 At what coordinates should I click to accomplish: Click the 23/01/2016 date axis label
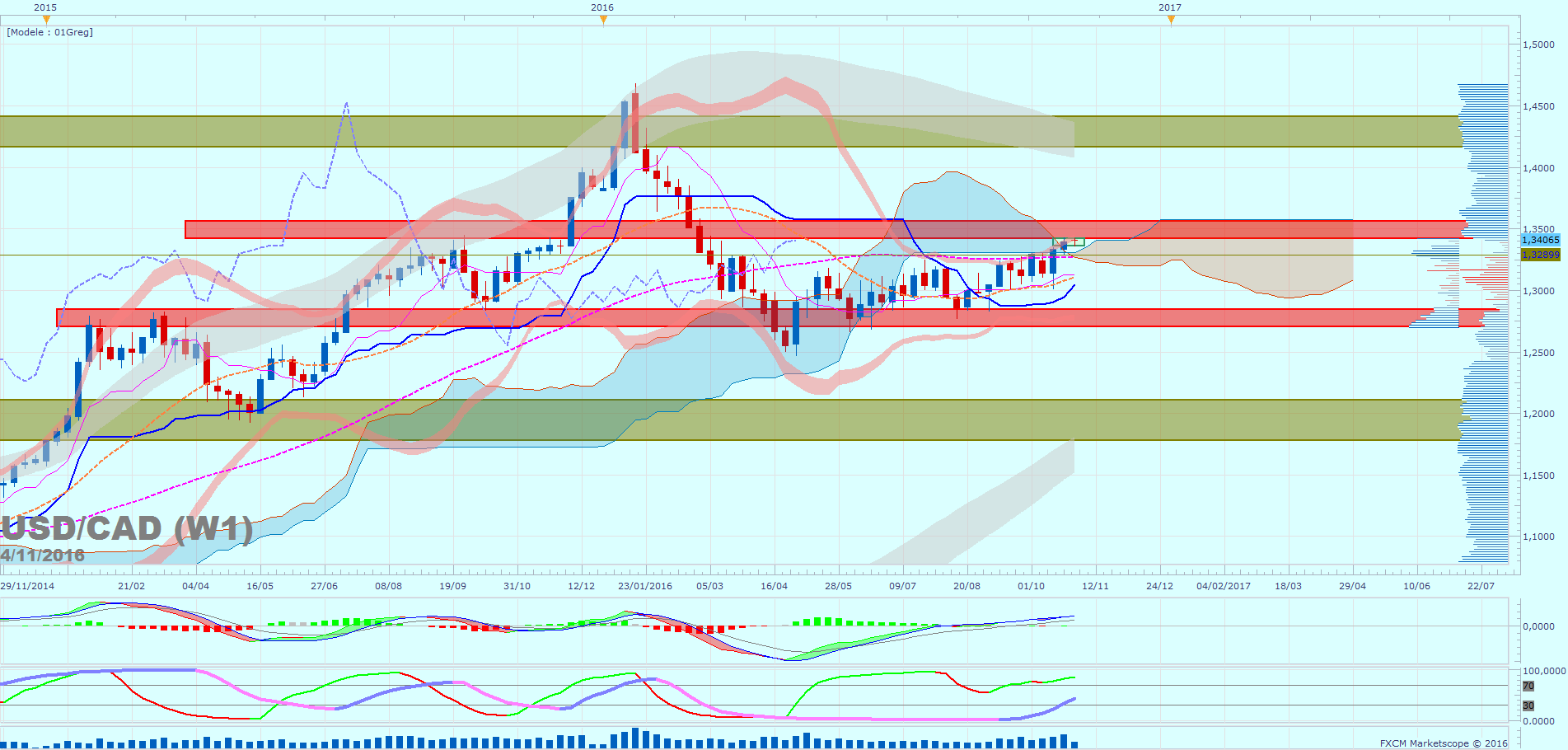click(x=645, y=586)
